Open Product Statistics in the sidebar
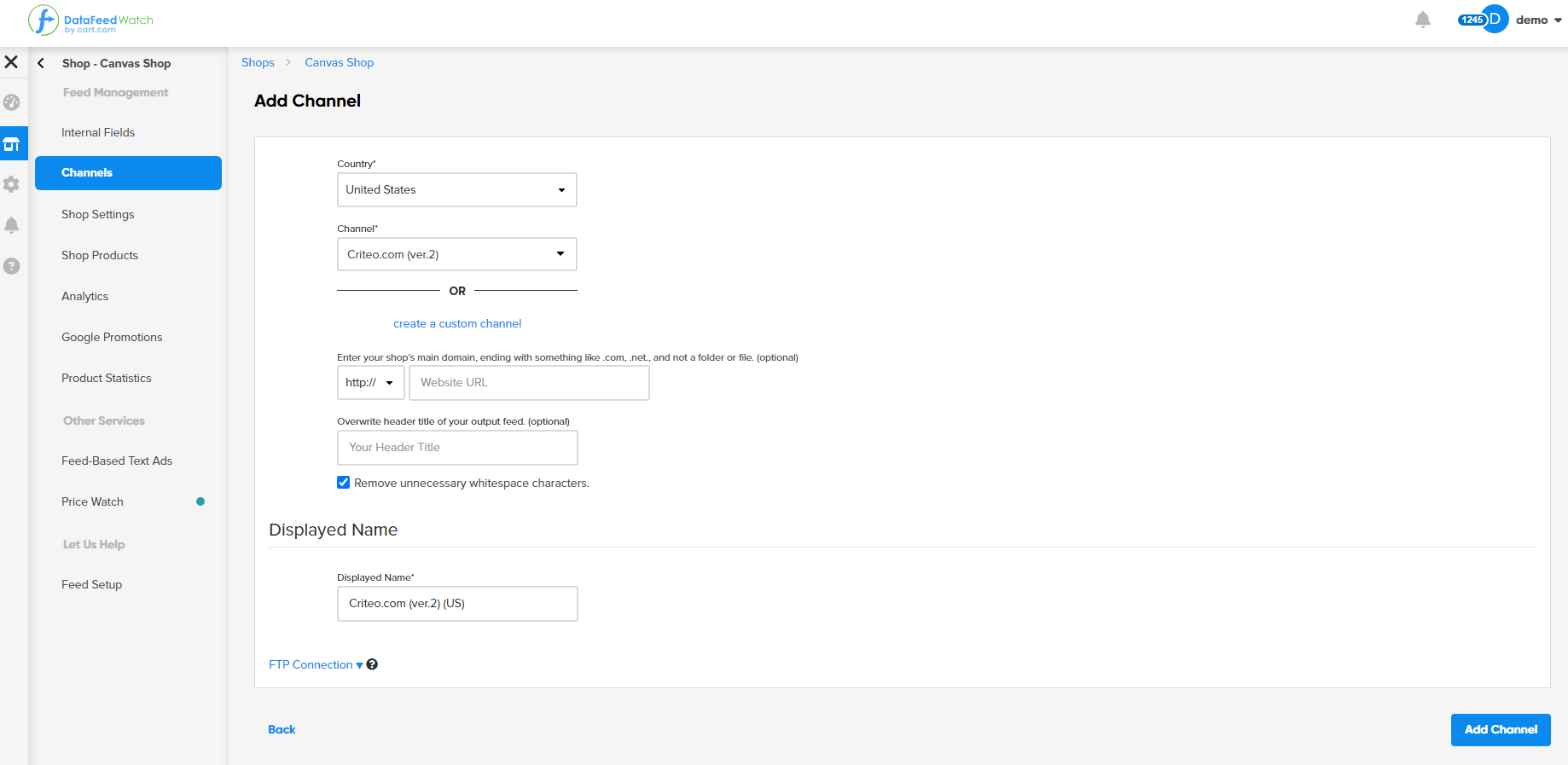 point(107,378)
